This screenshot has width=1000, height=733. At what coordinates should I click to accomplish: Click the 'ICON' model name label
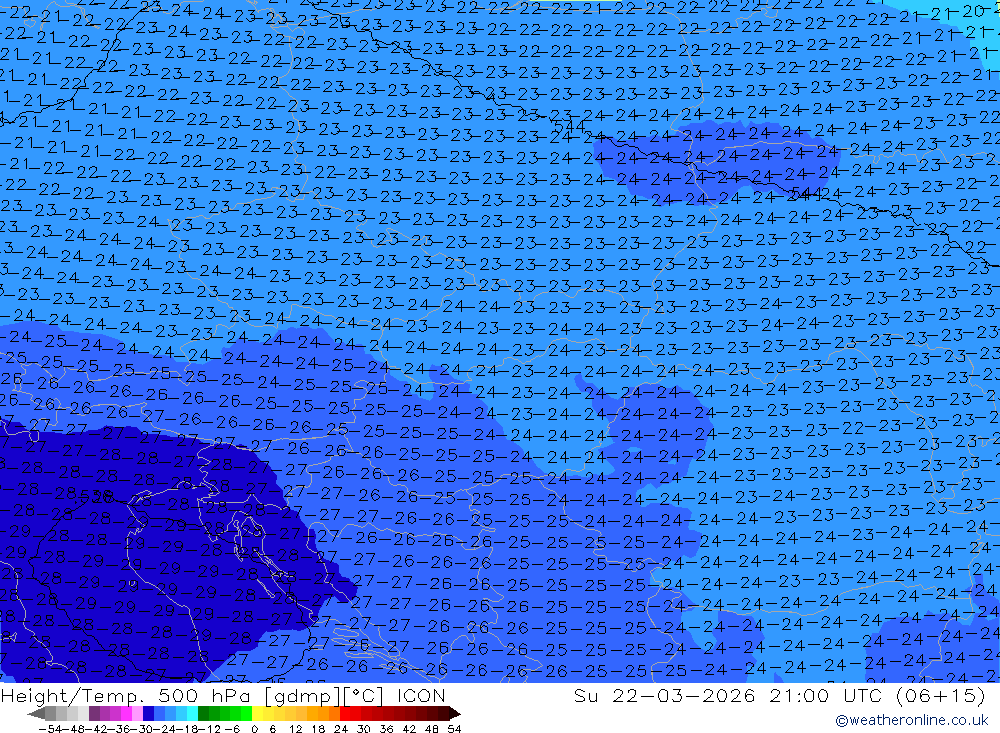(421, 695)
